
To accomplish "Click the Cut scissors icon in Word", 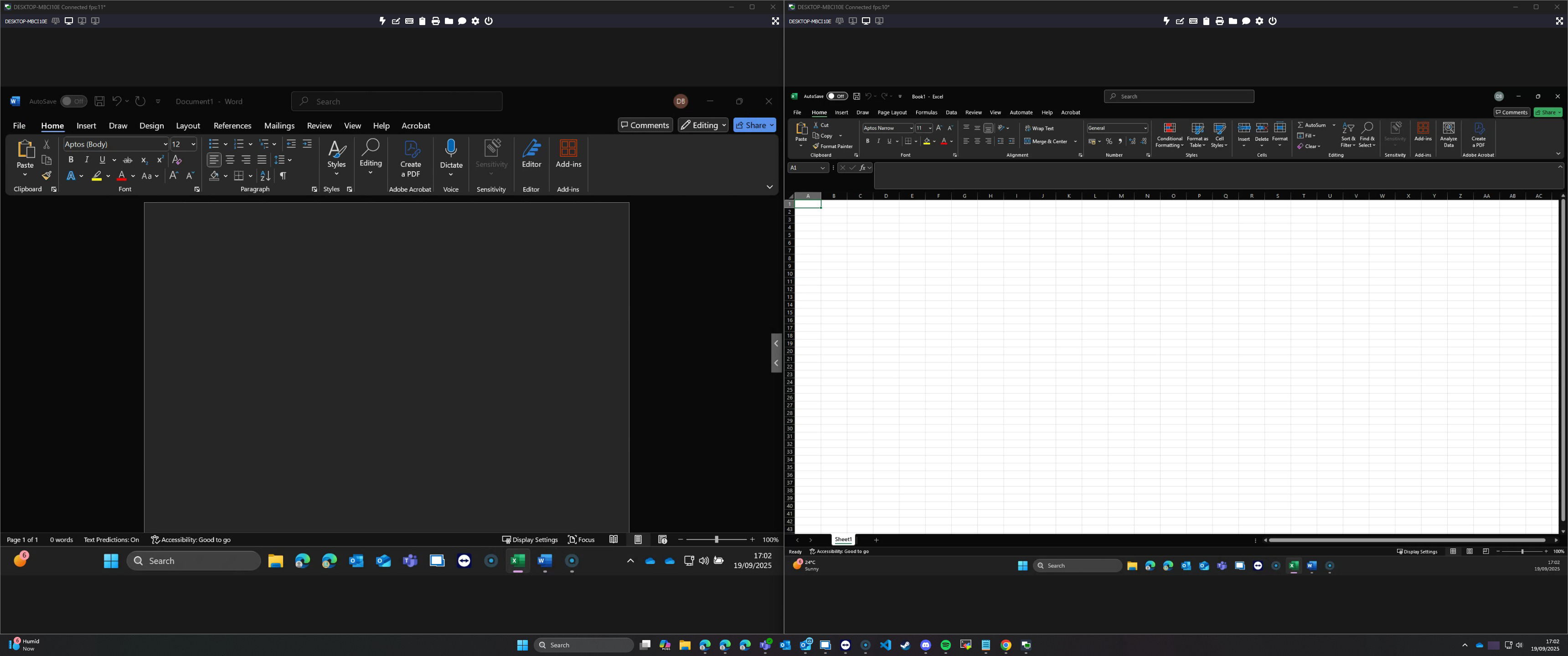I will point(46,144).
